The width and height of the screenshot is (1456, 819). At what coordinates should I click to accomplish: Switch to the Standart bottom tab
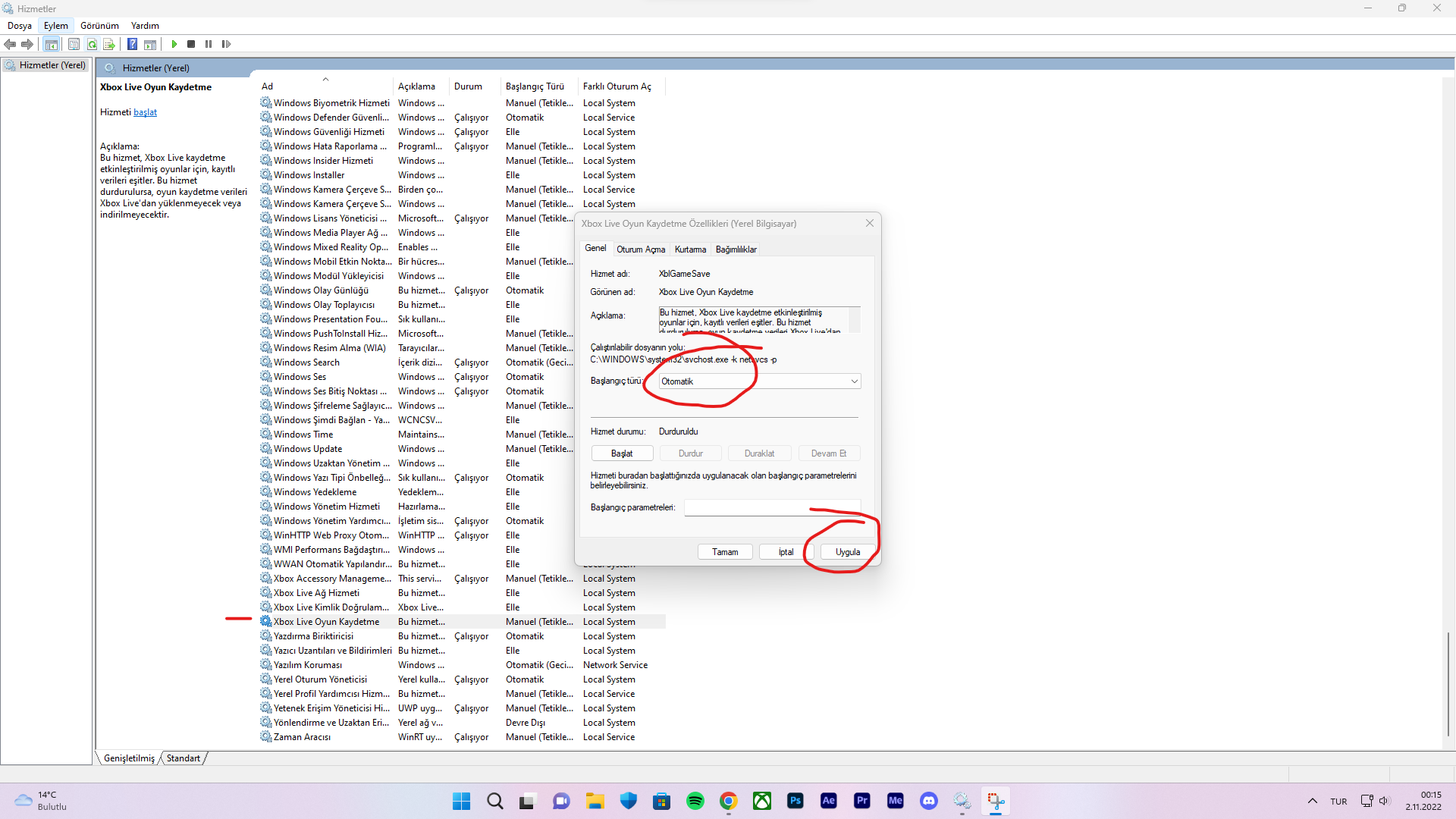pyautogui.click(x=184, y=758)
